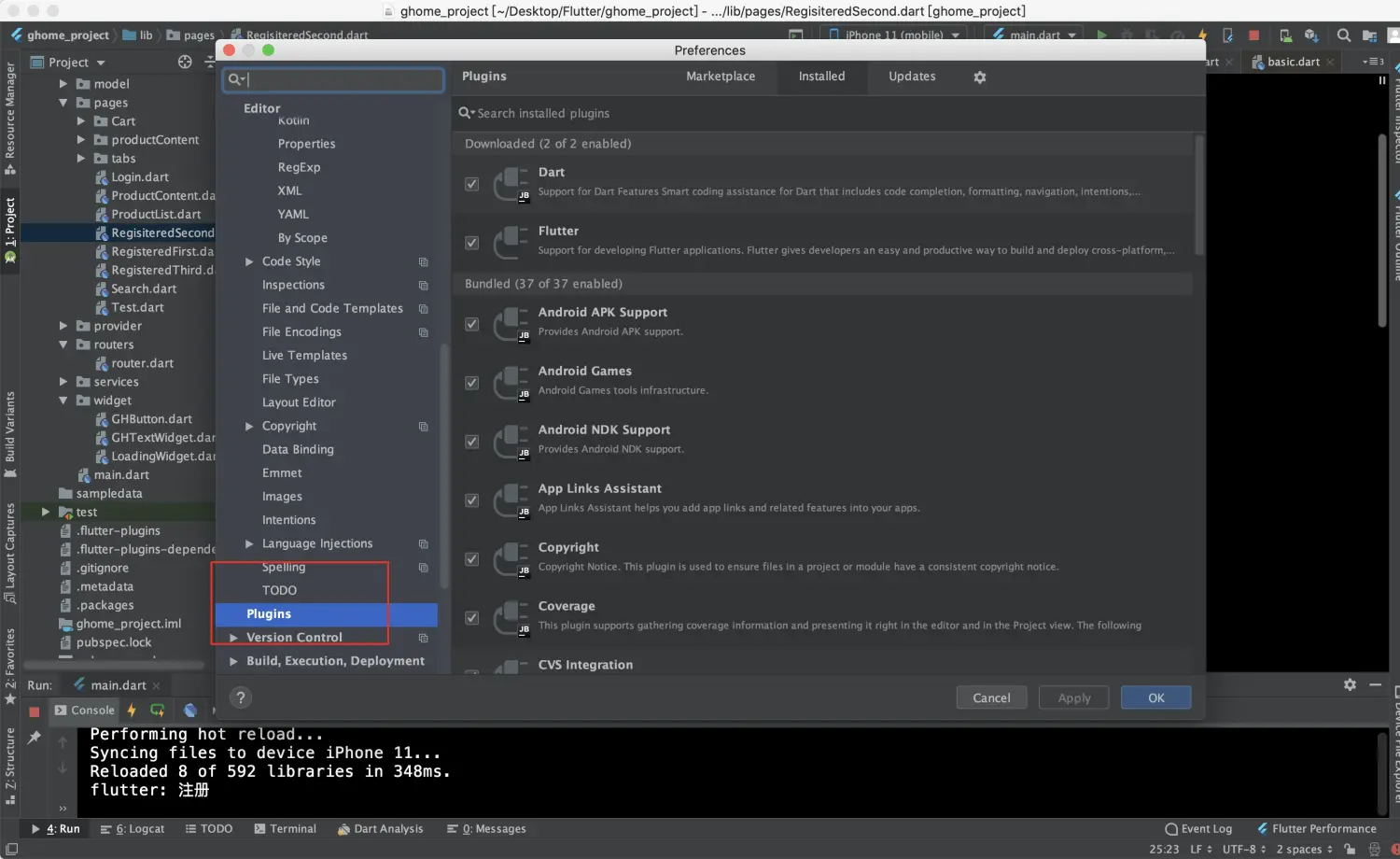Open Event Log in status bar
The image size is (1400, 859).
point(1198,829)
